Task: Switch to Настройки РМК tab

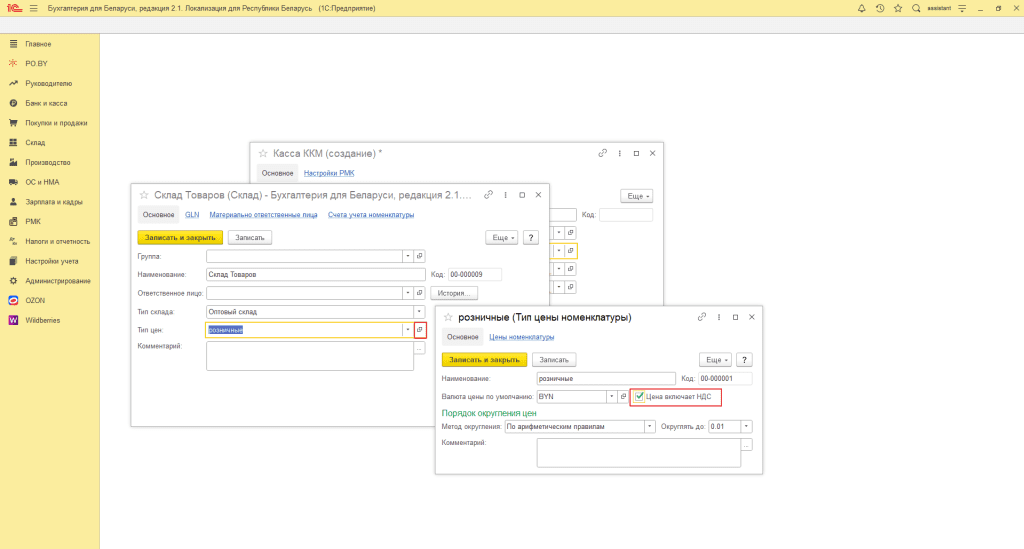Action: [329, 173]
